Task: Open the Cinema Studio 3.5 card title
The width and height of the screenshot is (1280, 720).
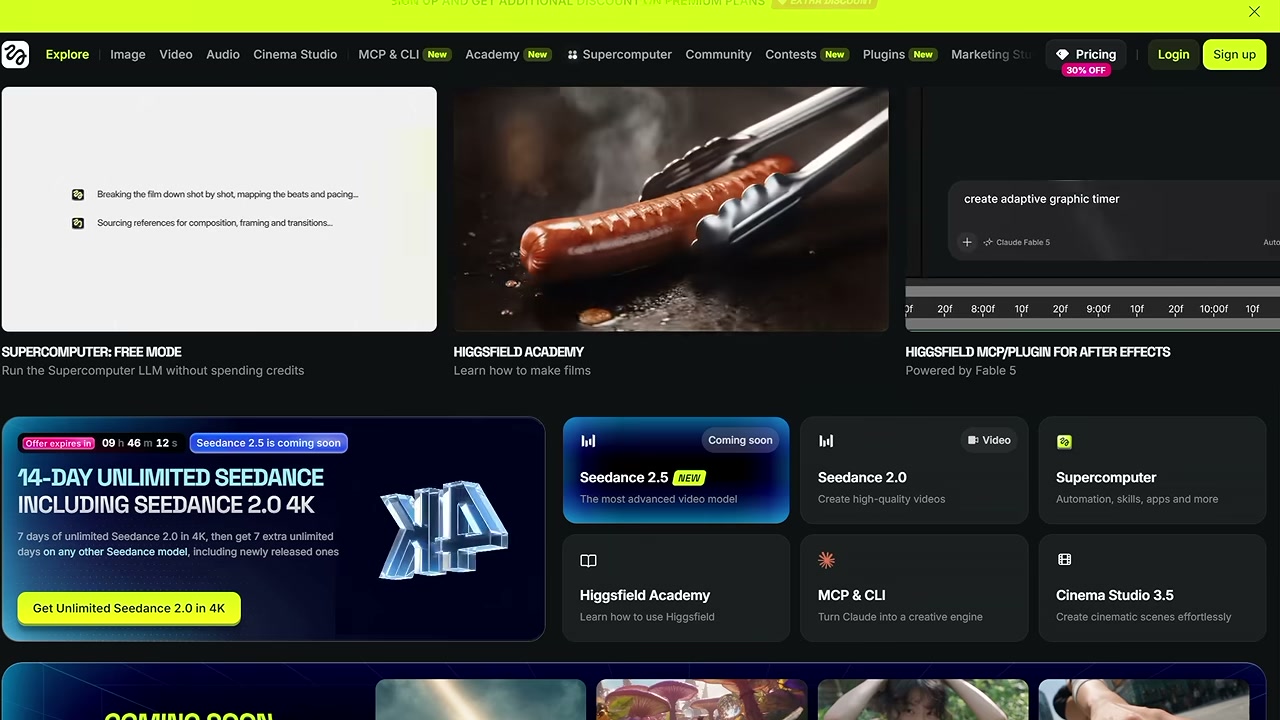Action: pyautogui.click(x=1115, y=595)
